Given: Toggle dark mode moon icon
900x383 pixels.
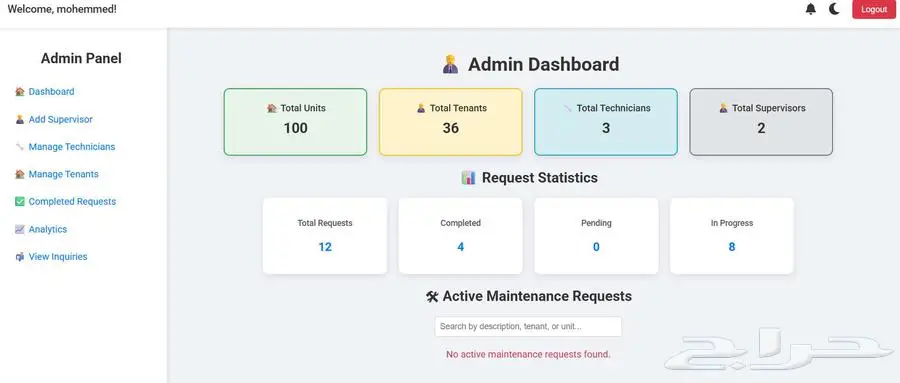Looking at the screenshot, I should [x=835, y=9].
